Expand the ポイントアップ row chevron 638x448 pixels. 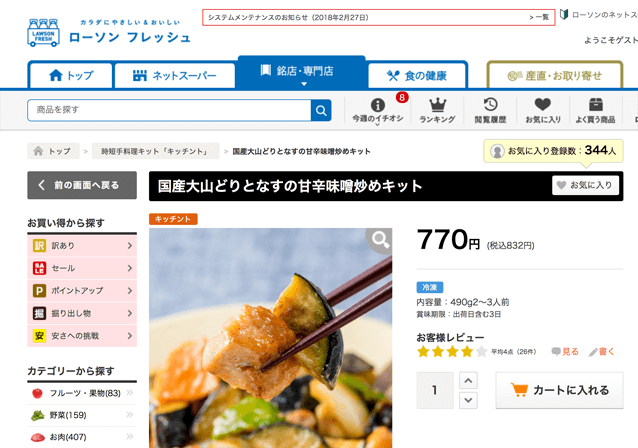coord(130,291)
